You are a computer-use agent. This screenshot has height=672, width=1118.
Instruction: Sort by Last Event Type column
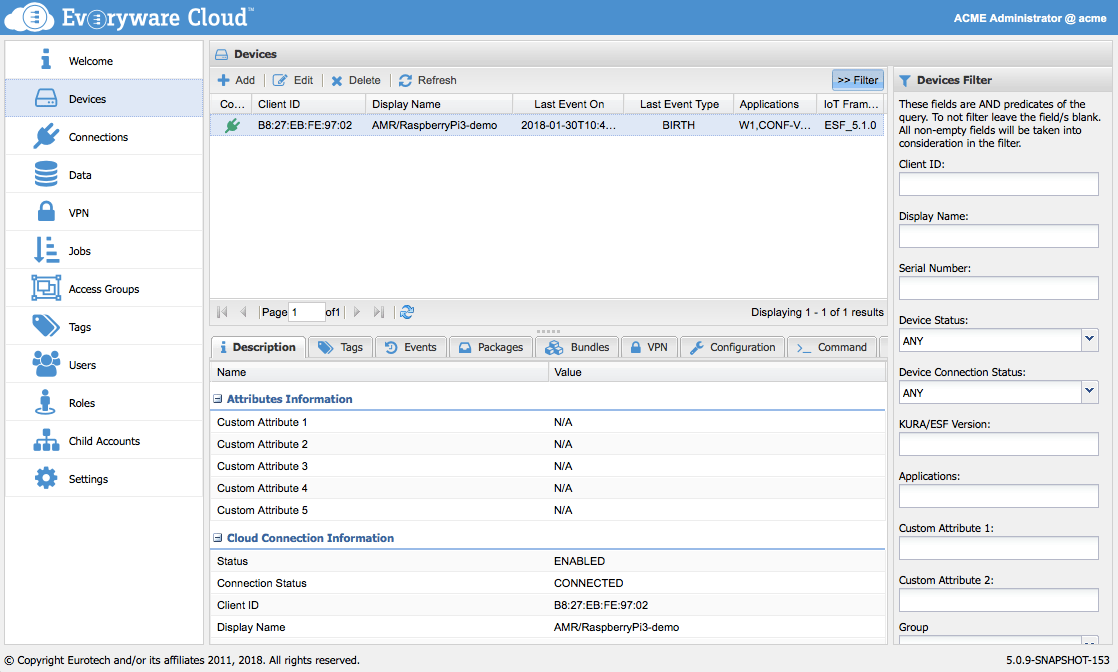pyautogui.click(x=679, y=104)
